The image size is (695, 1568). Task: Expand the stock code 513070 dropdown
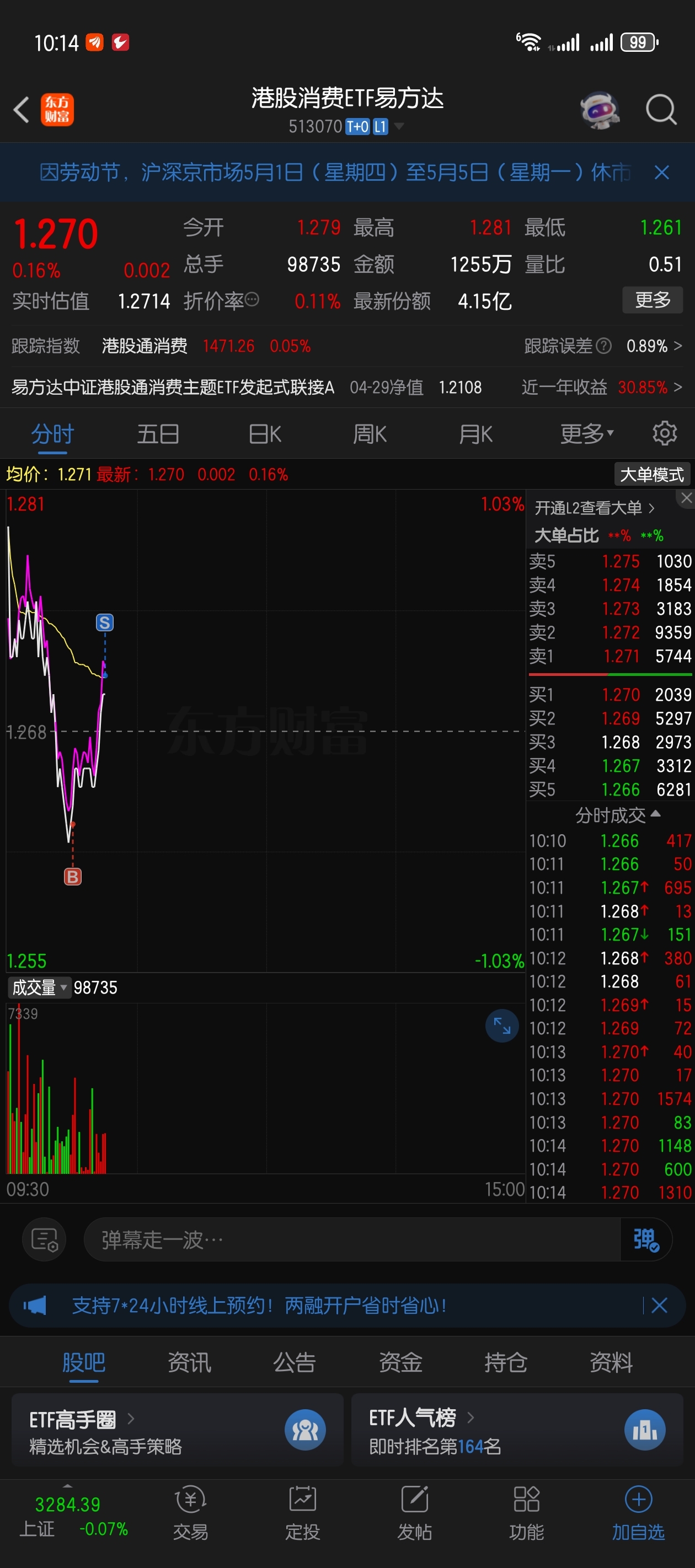[x=399, y=126]
